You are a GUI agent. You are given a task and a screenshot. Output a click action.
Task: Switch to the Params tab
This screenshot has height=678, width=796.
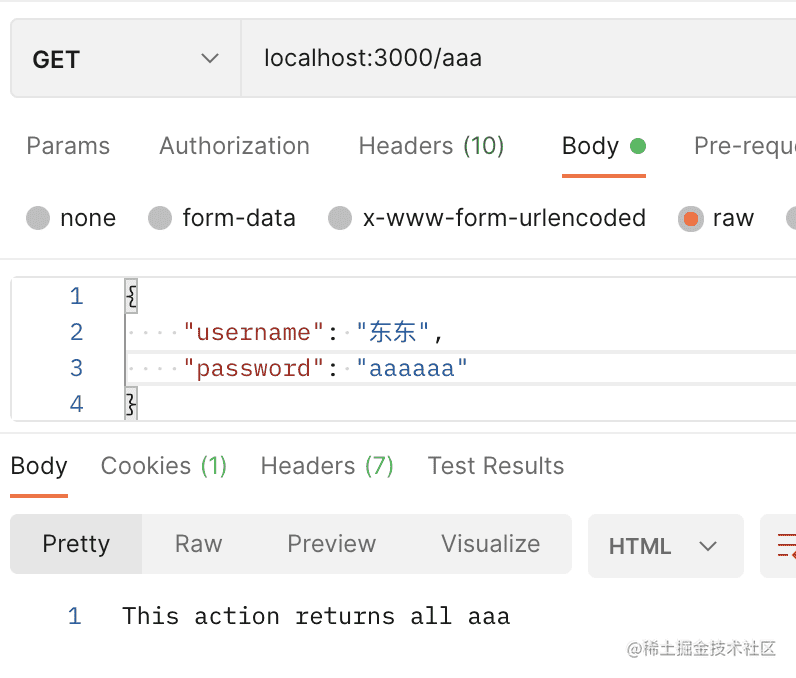68,146
